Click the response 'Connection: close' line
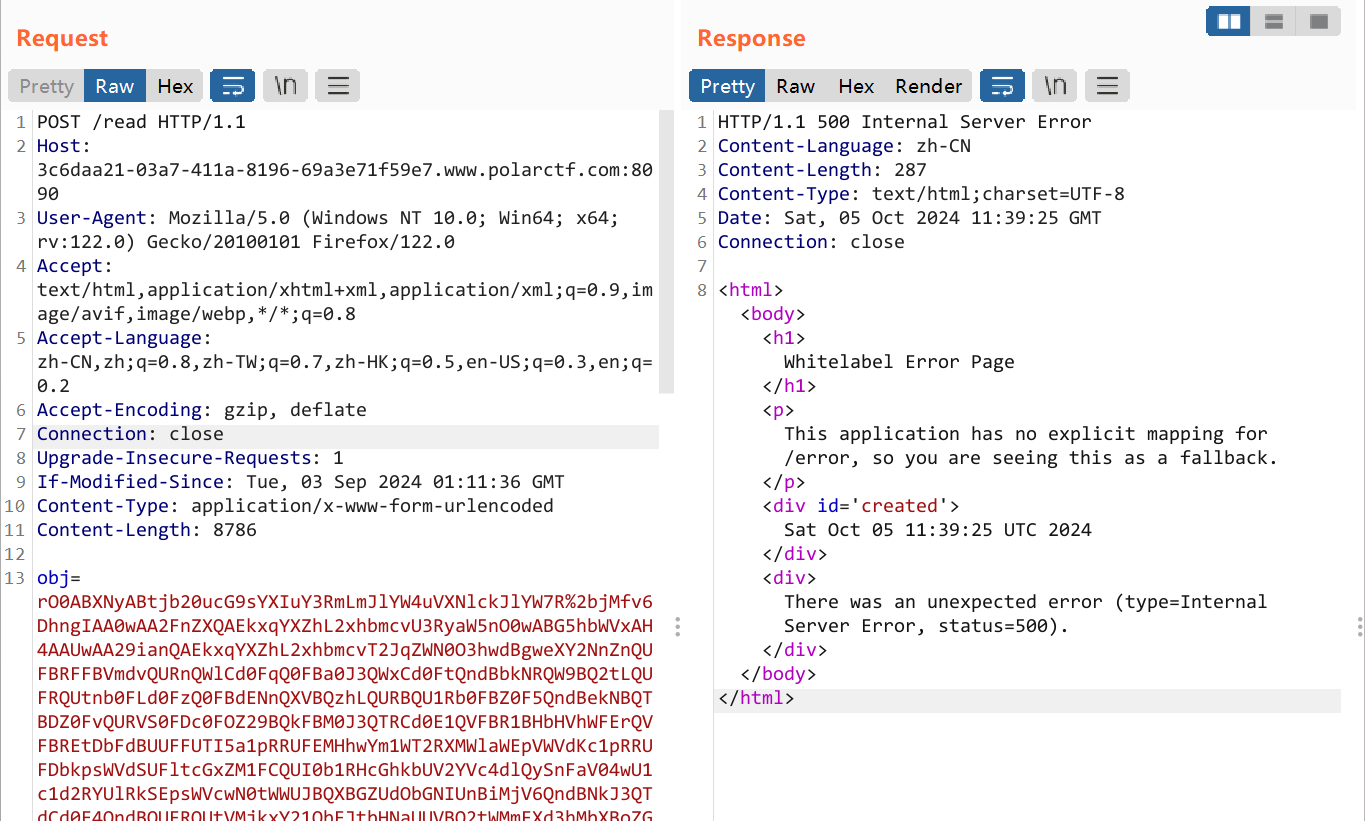The width and height of the screenshot is (1365, 821). pyautogui.click(x=811, y=242)
